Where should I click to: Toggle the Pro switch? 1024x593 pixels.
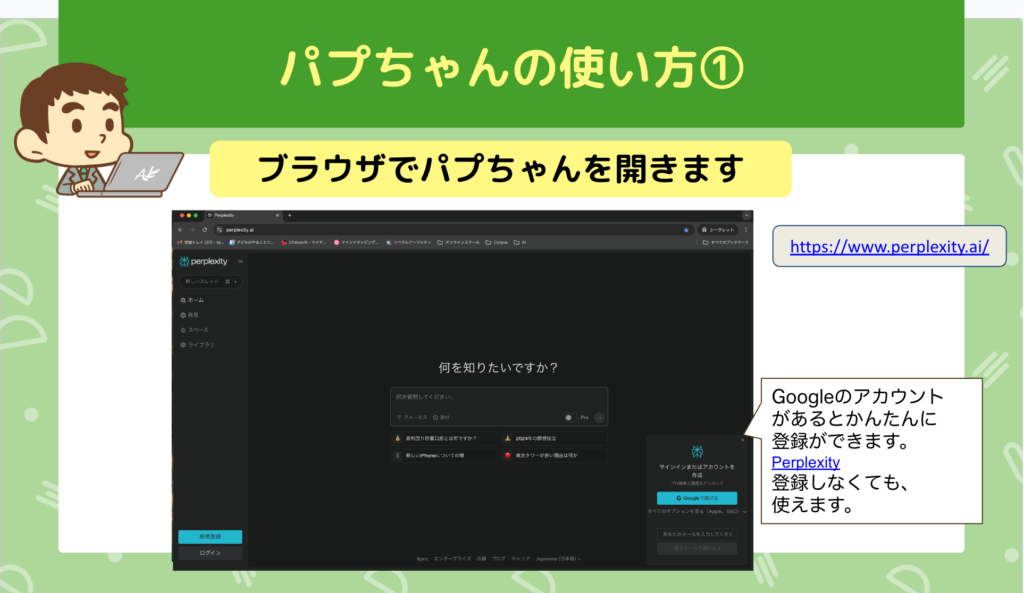[x=569, y=417]
